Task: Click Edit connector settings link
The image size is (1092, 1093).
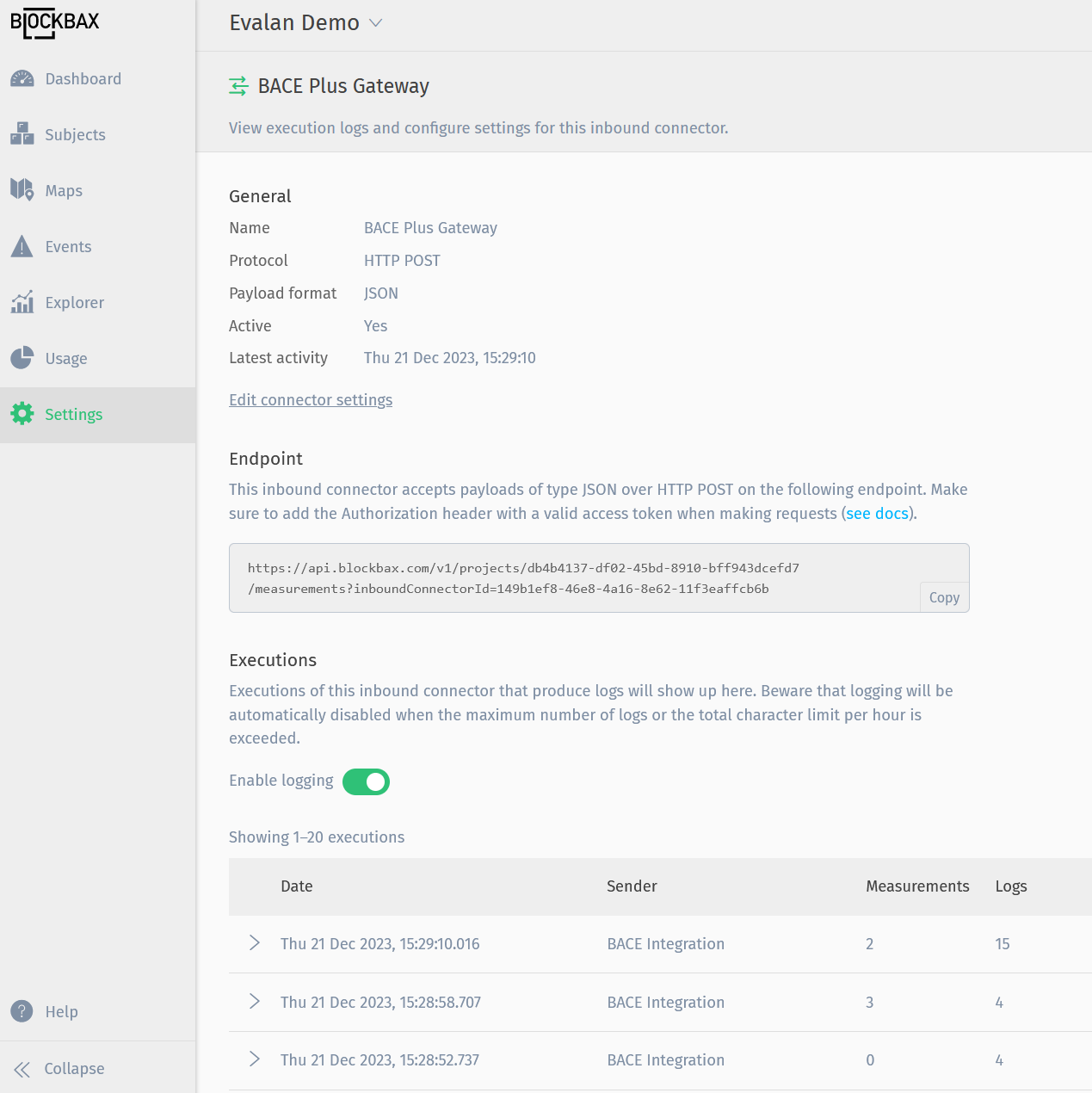Action: [311, 400]
